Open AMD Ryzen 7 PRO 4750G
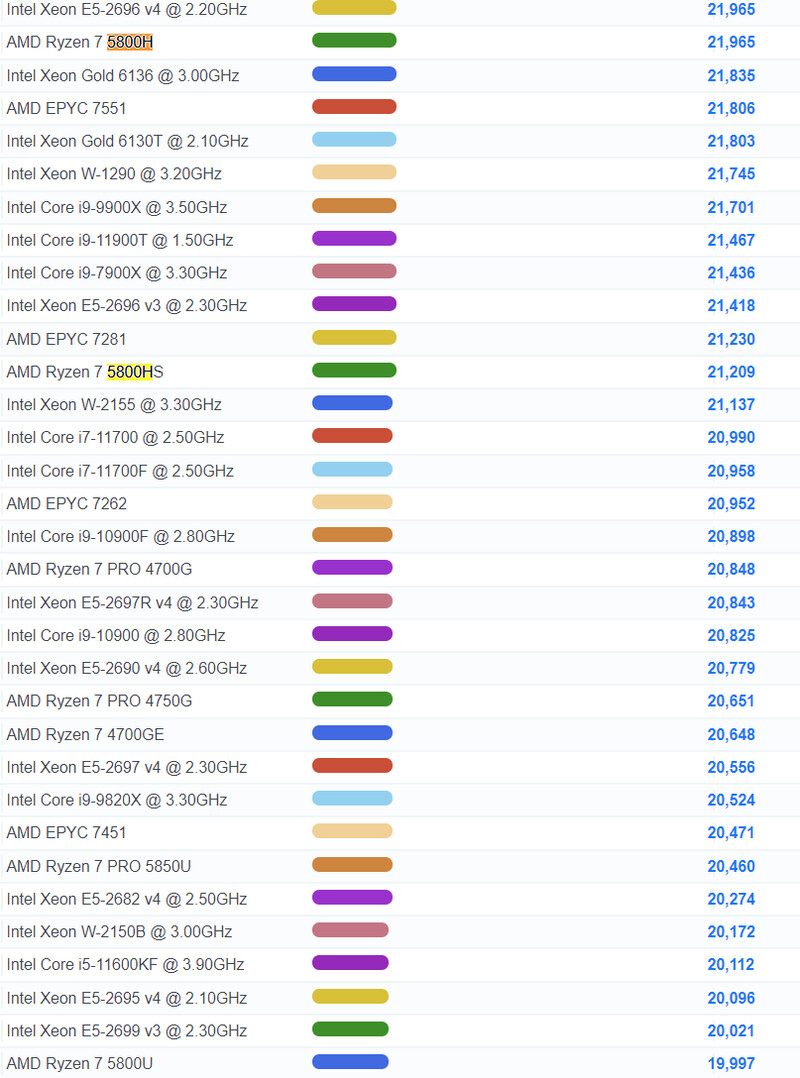 (x=100, y=701)
